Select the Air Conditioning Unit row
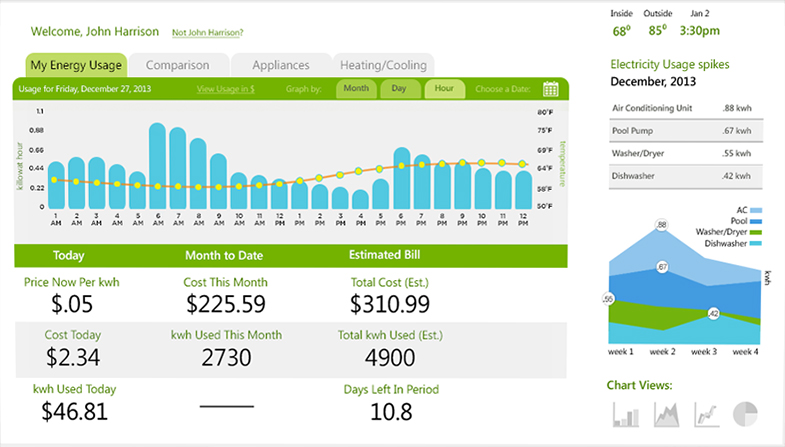The image size is (785, 447). point(685,108)
